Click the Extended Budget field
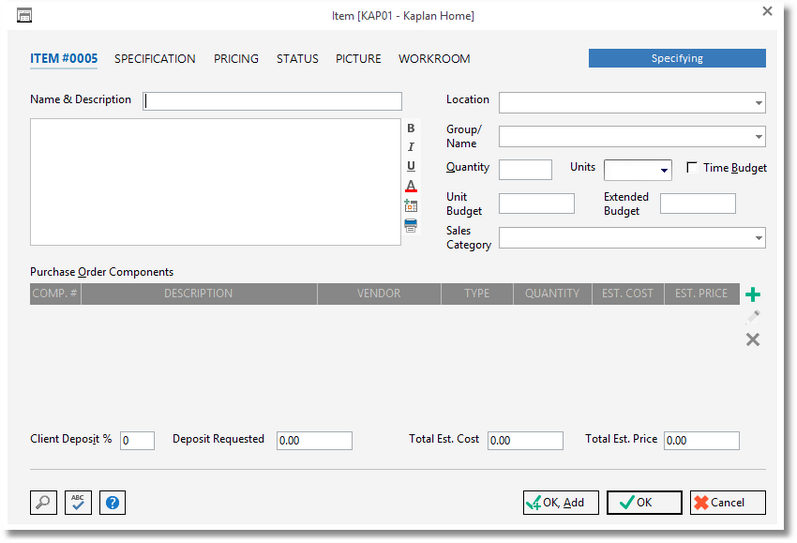 [697, 203]
